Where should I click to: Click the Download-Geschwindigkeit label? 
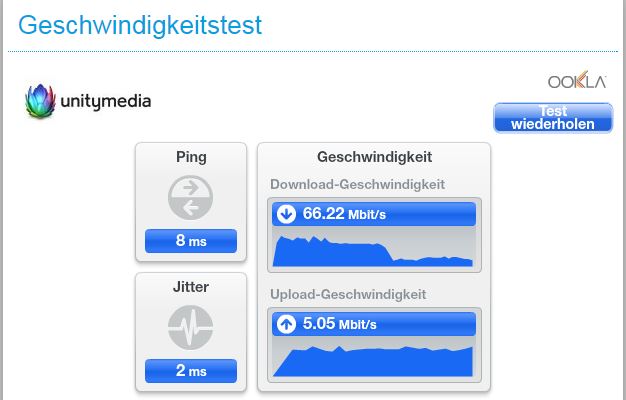tap(358, 184)
